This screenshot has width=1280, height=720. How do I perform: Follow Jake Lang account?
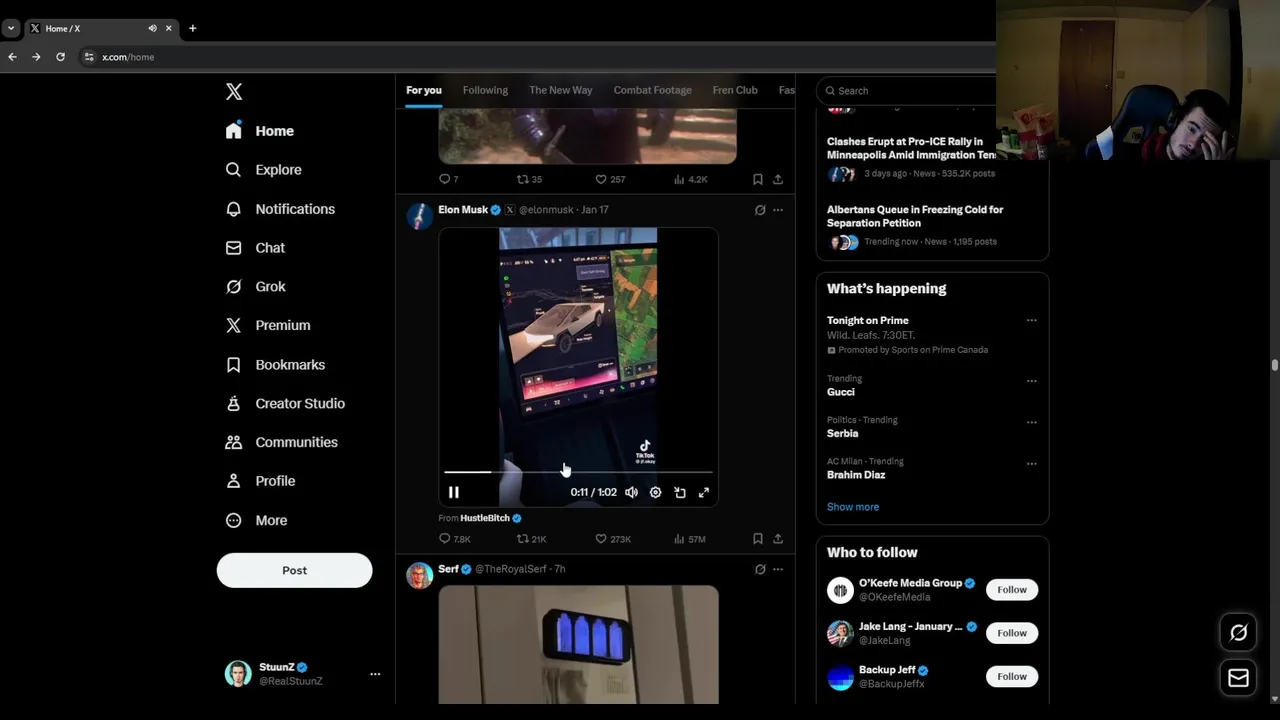tap(1012, 633)
